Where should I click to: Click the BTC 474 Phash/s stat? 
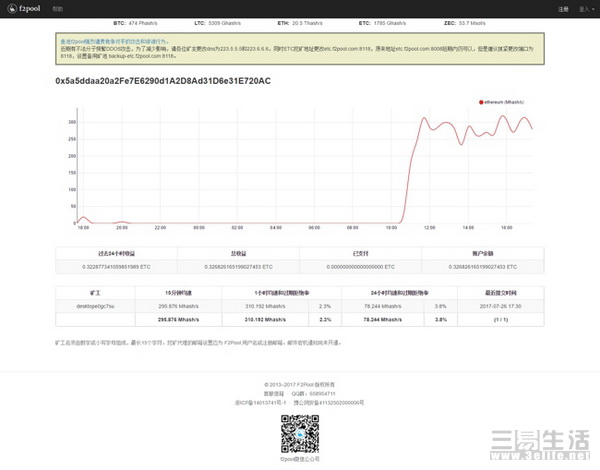135,23
